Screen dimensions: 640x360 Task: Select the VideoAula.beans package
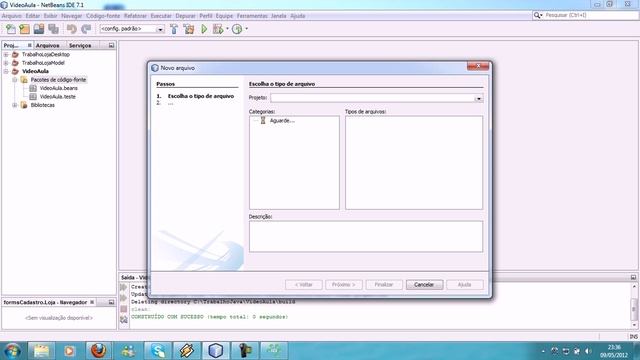click(x=59, y=88)
